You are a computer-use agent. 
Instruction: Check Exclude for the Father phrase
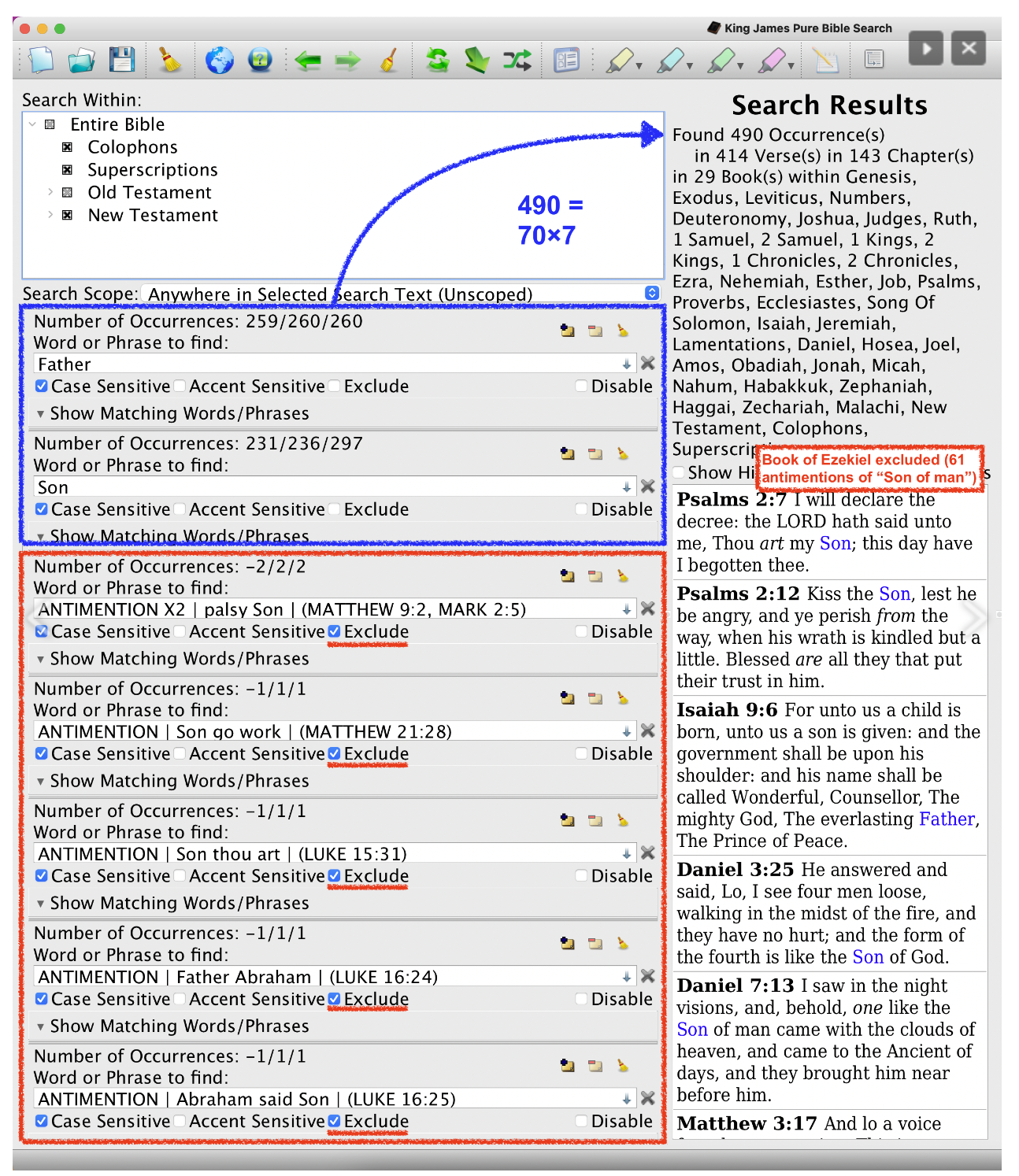334,386
